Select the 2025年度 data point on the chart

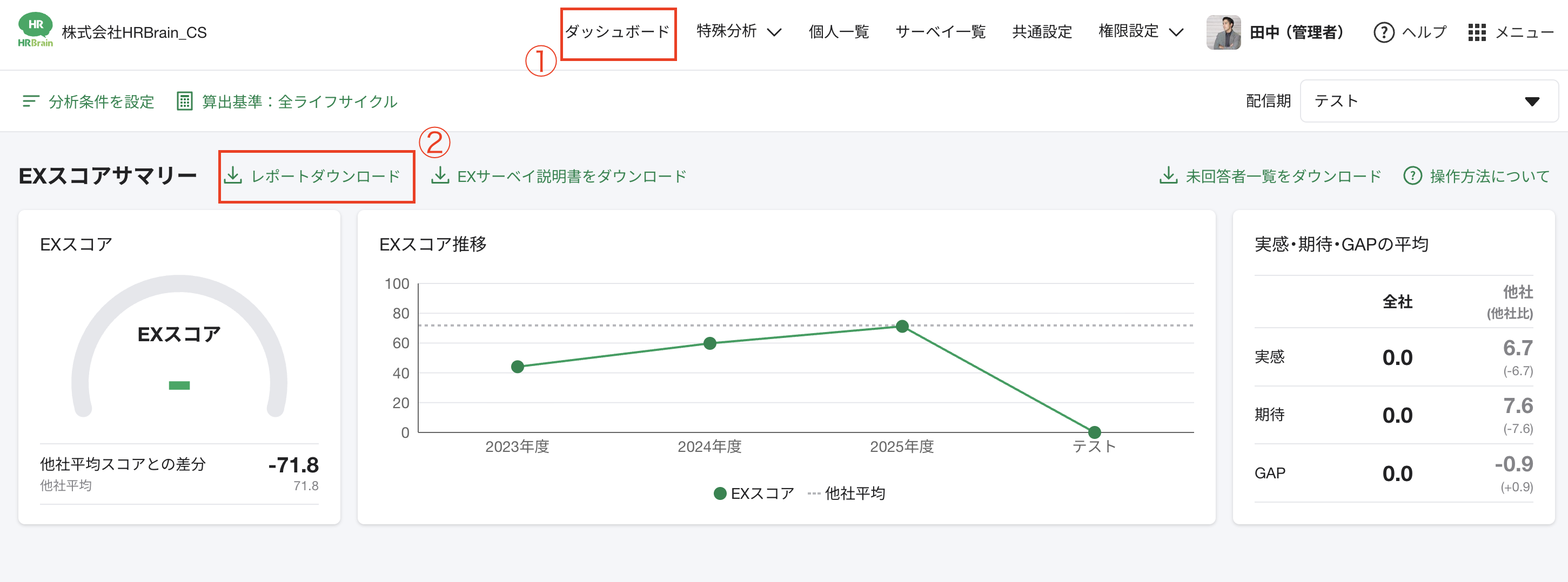(902, 327)
